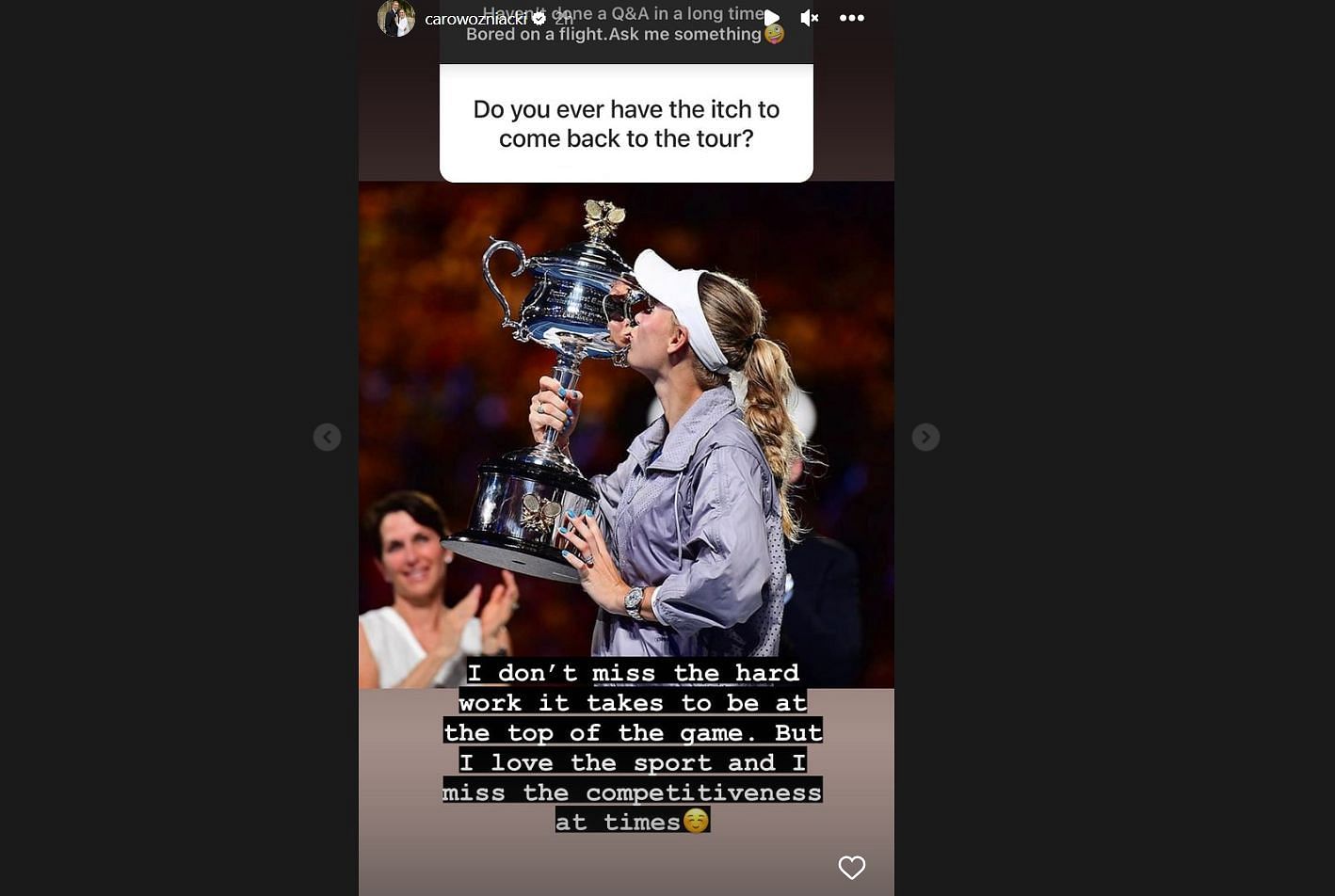Open the carowozniacki profile picture
This screenshot has height=896, width=1335.
pos(396,18)
